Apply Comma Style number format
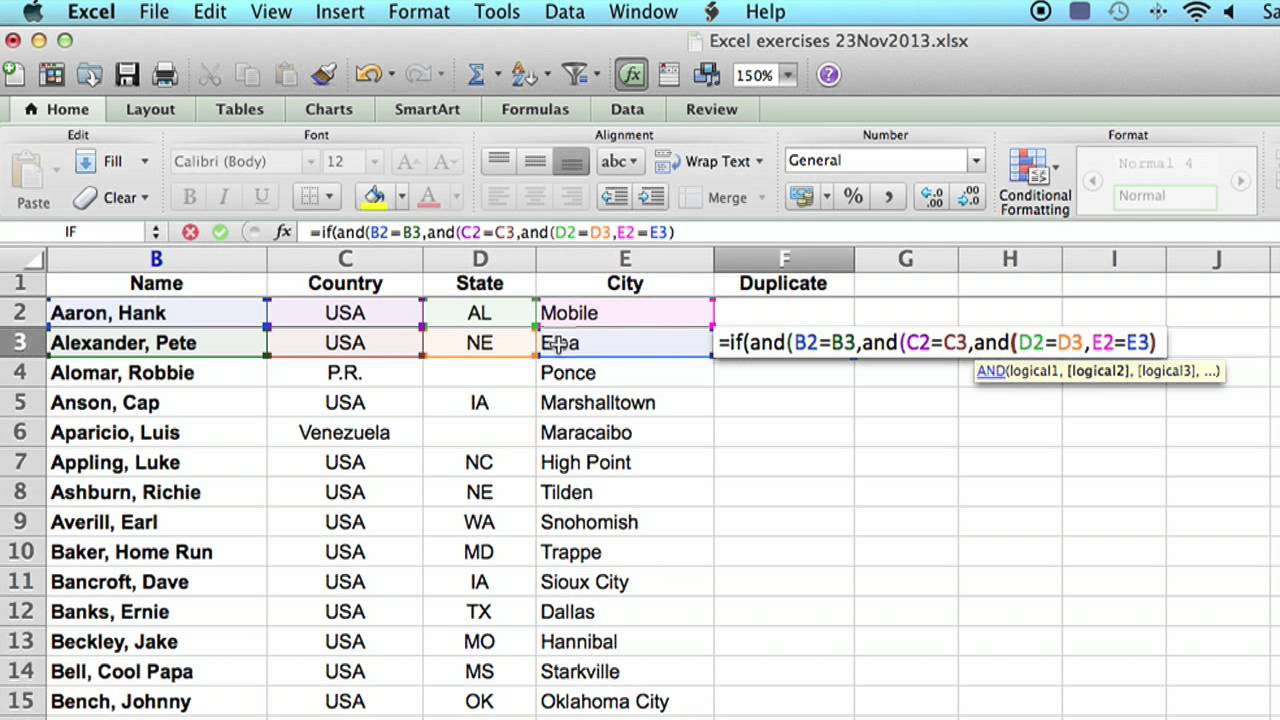This screenshot has width=1280, height=720. [x=888, y=197]
